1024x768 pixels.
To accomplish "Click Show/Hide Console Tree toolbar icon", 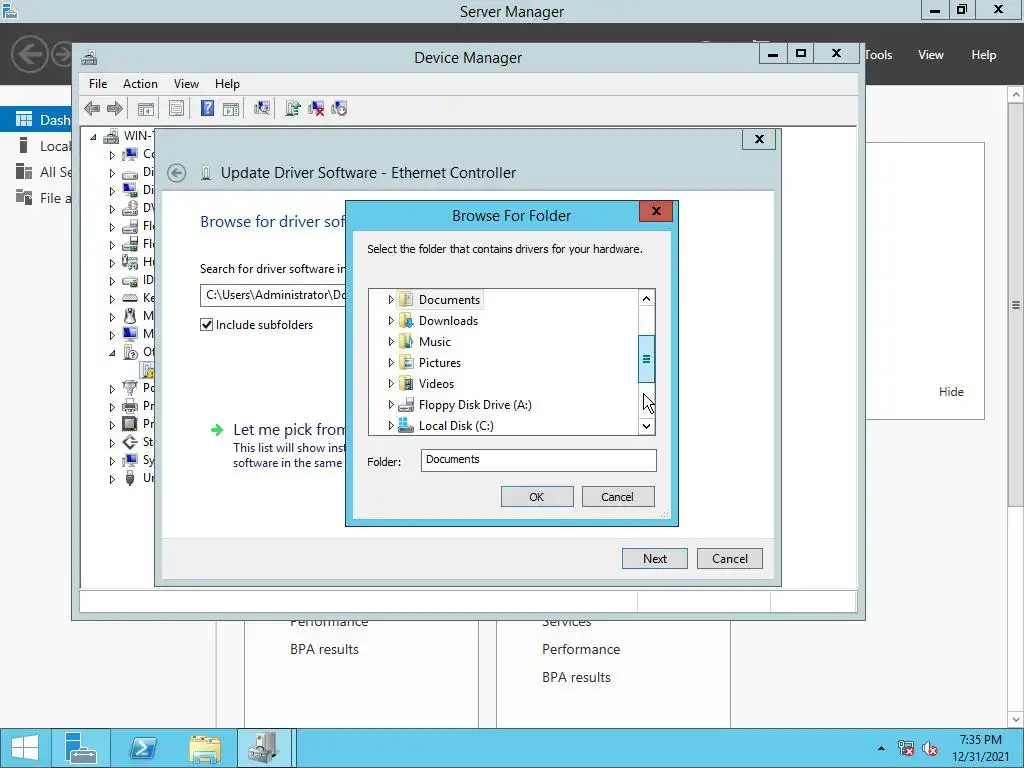I will click(146, 108).
